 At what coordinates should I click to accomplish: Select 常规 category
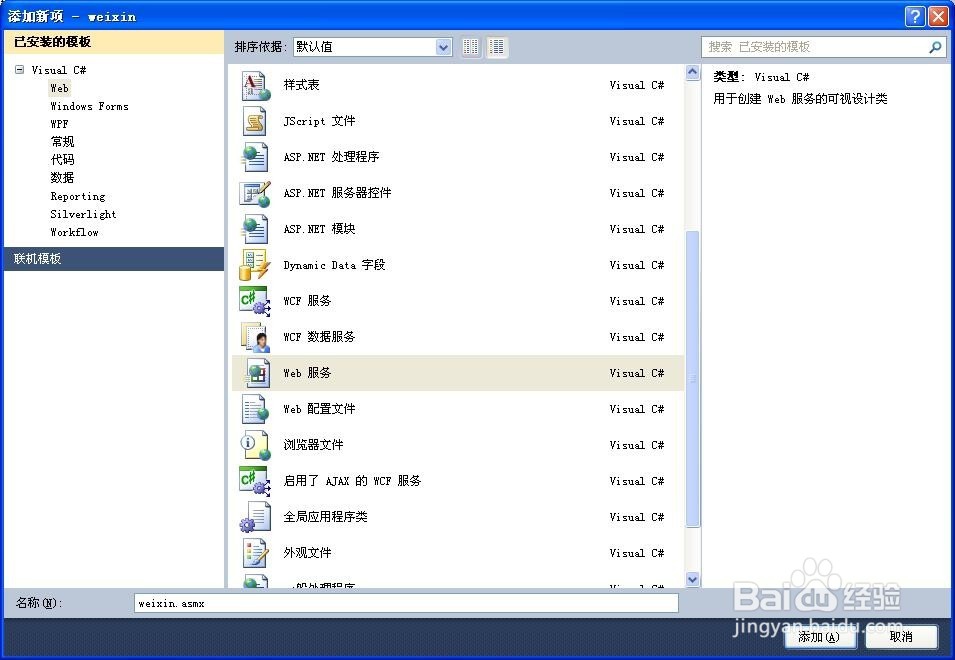pos(62,142)
